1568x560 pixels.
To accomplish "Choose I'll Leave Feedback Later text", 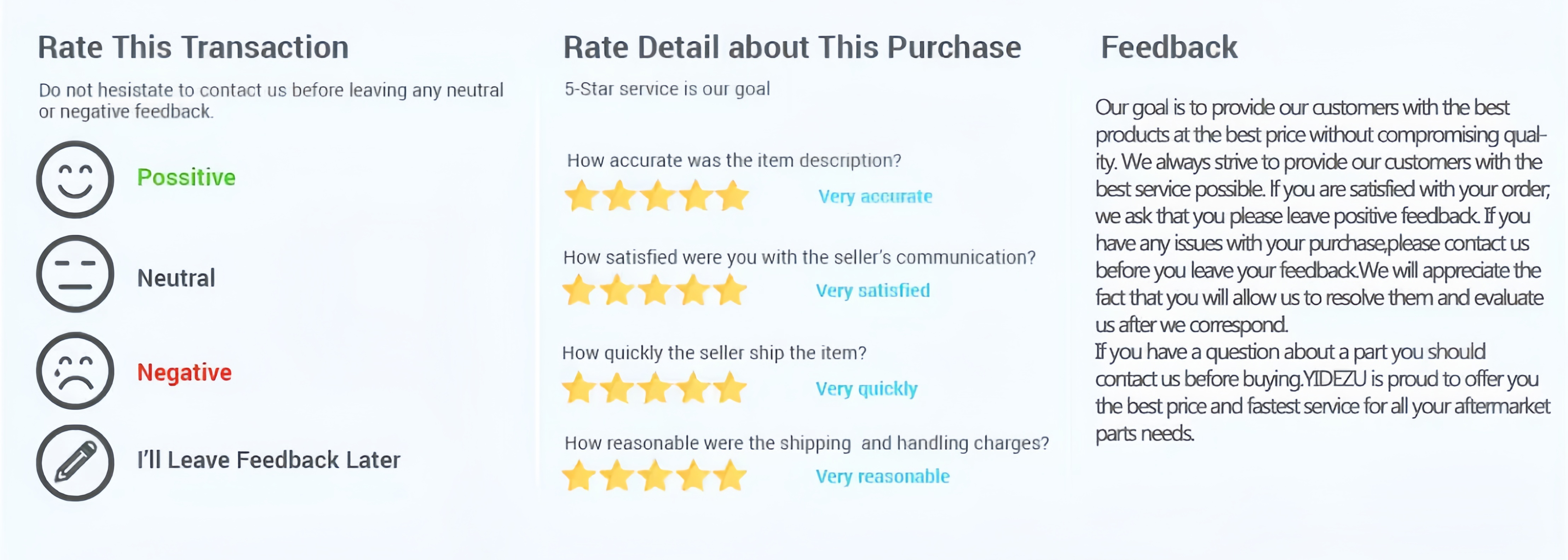I will tap(269, 460).
